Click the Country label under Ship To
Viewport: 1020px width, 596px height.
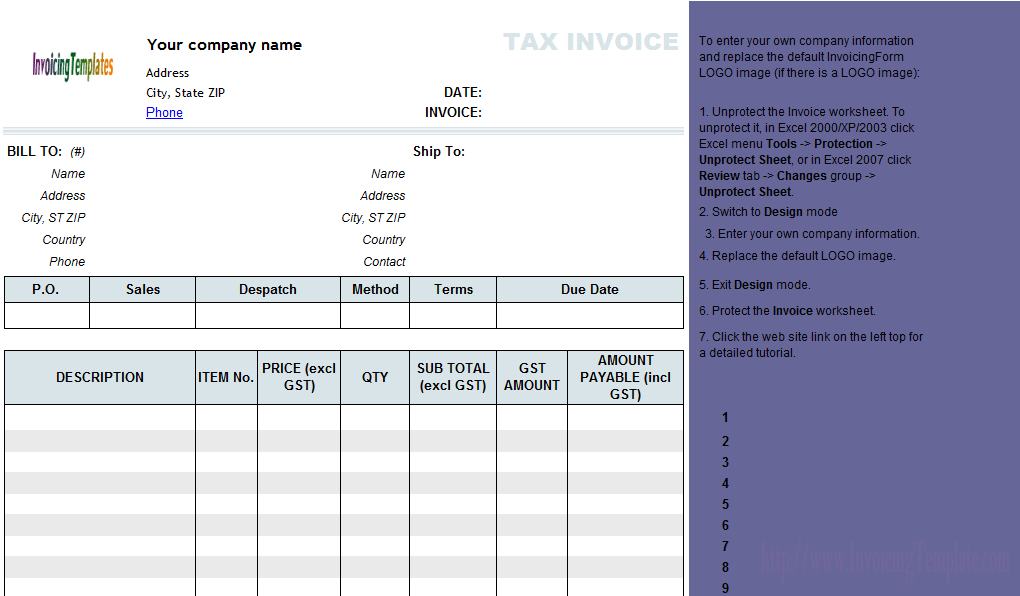click(x=384, y=240)
